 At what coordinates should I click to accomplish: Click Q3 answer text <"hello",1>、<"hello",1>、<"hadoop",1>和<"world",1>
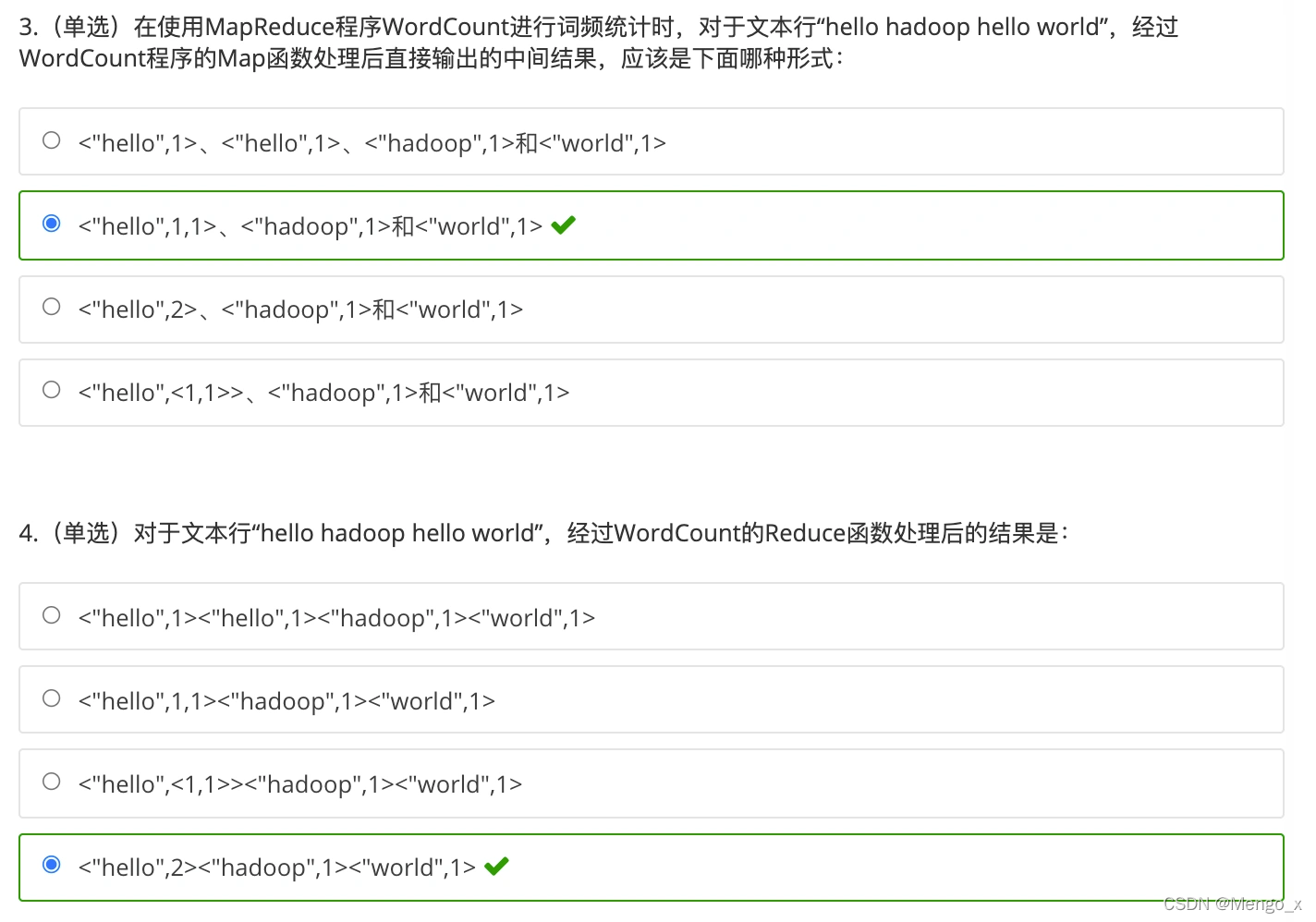[372, 143]
